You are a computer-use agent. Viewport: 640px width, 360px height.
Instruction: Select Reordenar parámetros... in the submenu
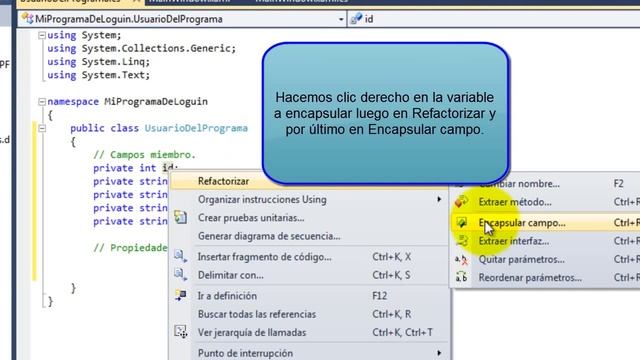click(x=545, y=278)
